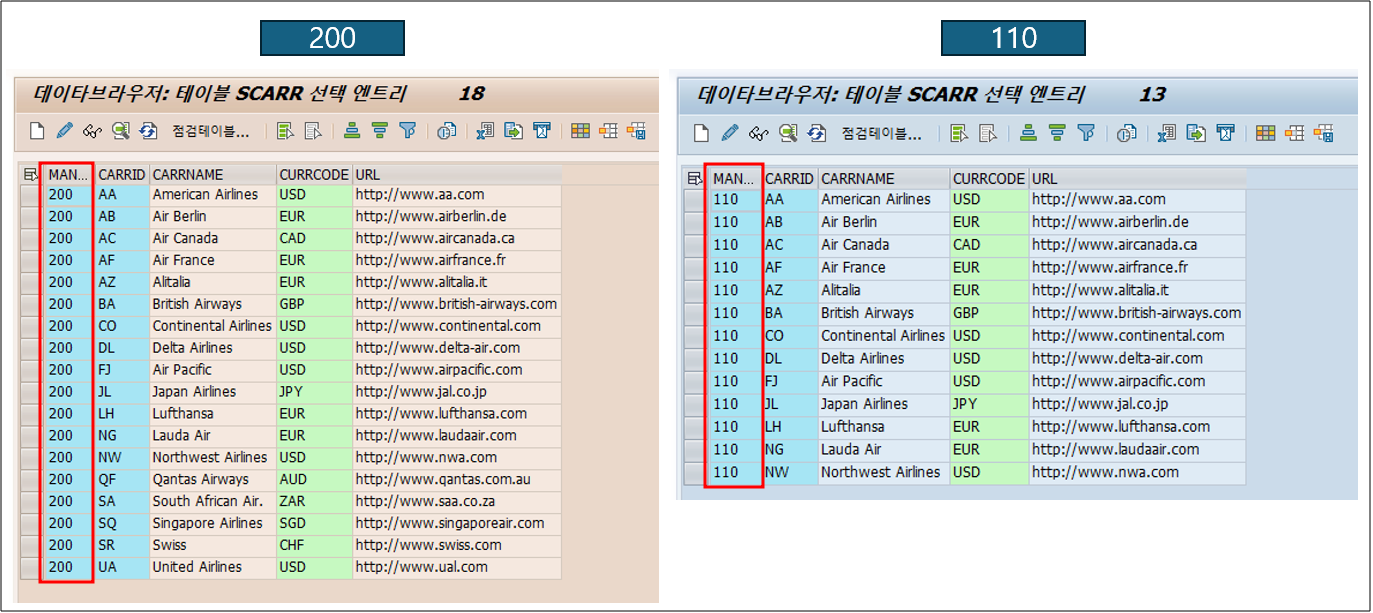Select row marker for United Airlines row

coord(31,567)
